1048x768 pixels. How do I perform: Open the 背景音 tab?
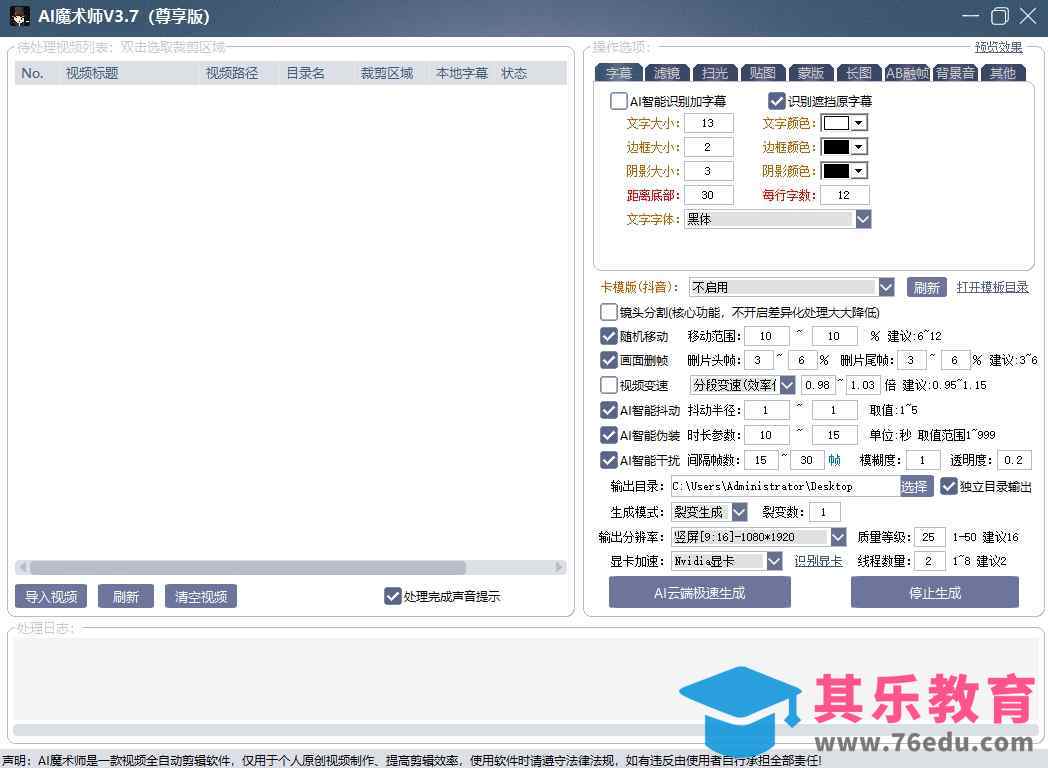click(x=955, y=73)
